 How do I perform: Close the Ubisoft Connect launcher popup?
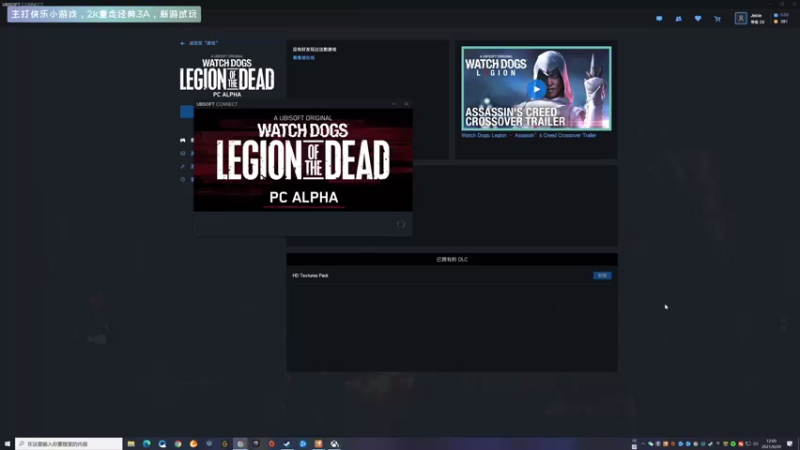407,104
